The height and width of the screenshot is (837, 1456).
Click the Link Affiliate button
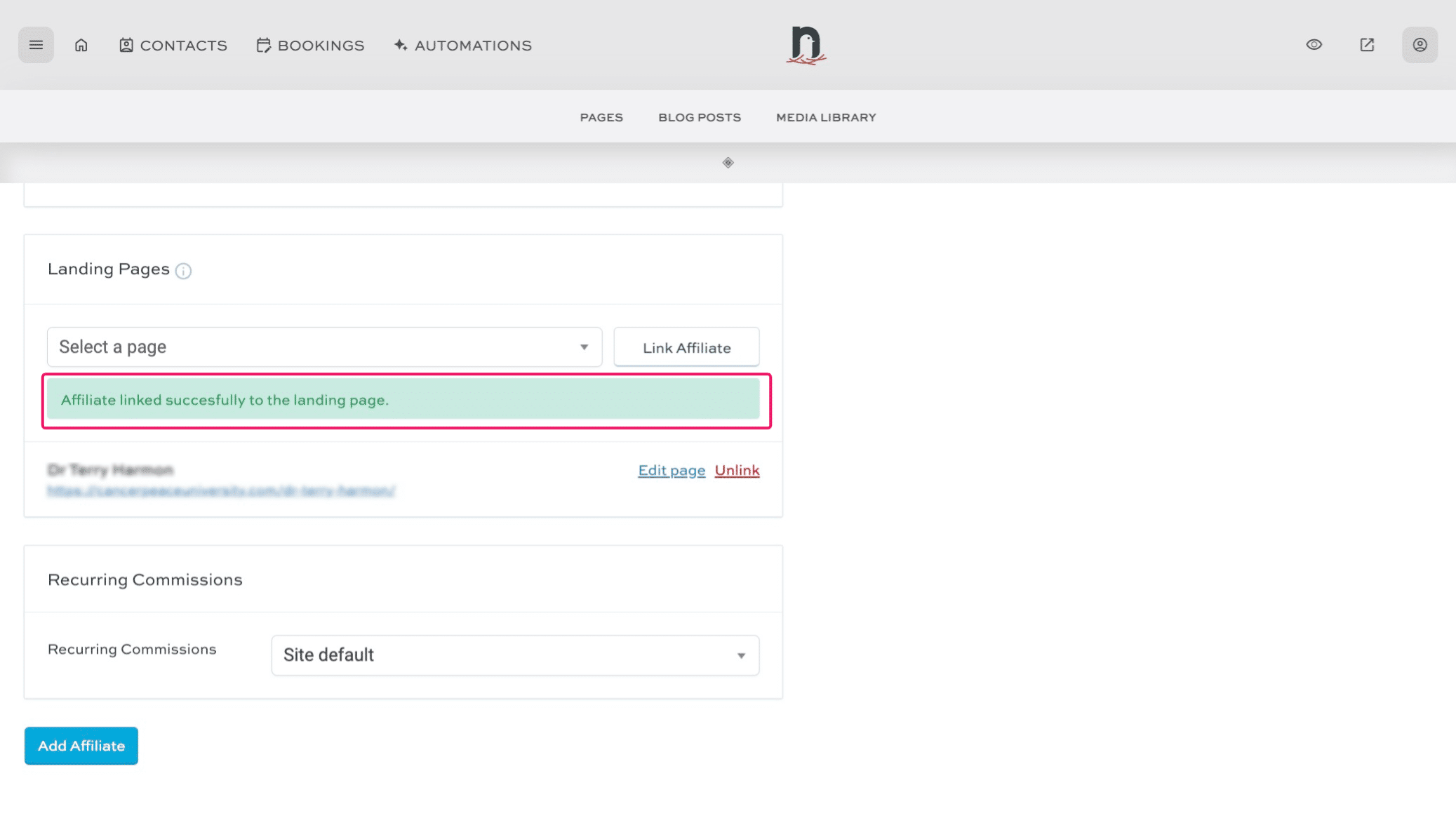tap(686, 347)
